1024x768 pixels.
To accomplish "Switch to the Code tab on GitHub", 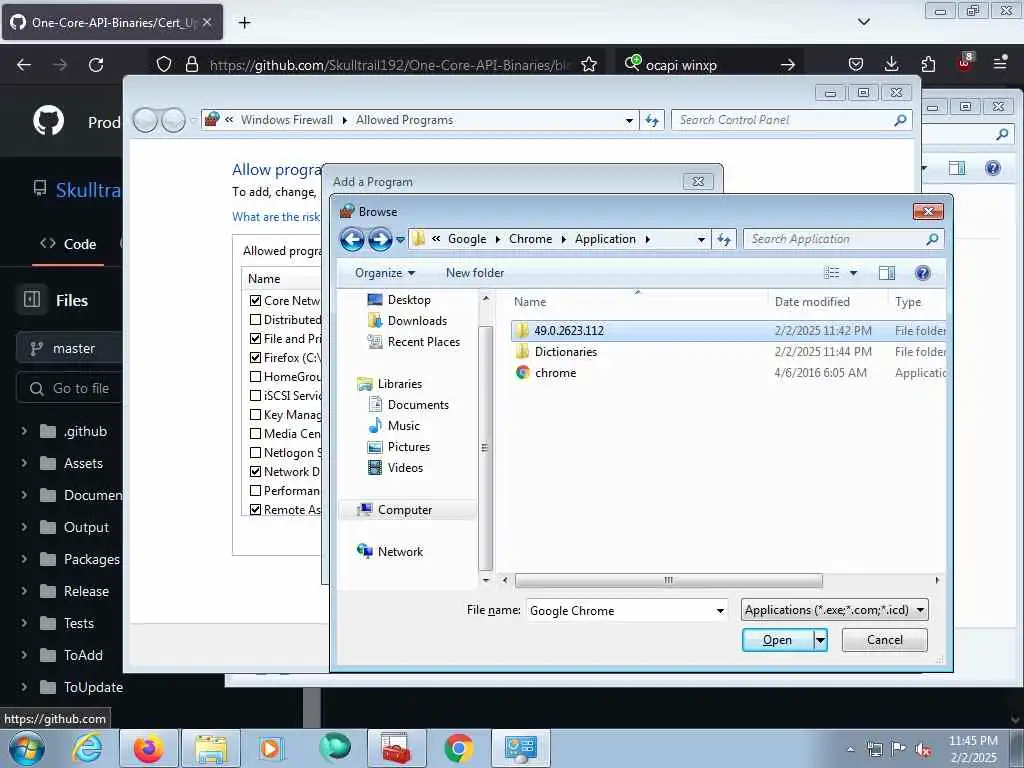I will tap(68, 244).
